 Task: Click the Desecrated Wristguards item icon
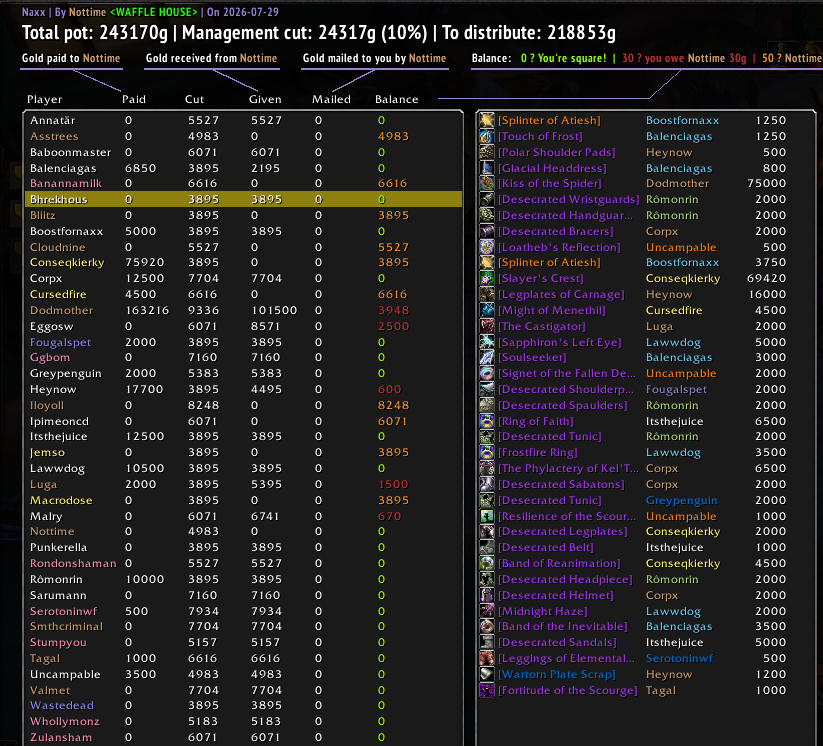click(487, 199)
